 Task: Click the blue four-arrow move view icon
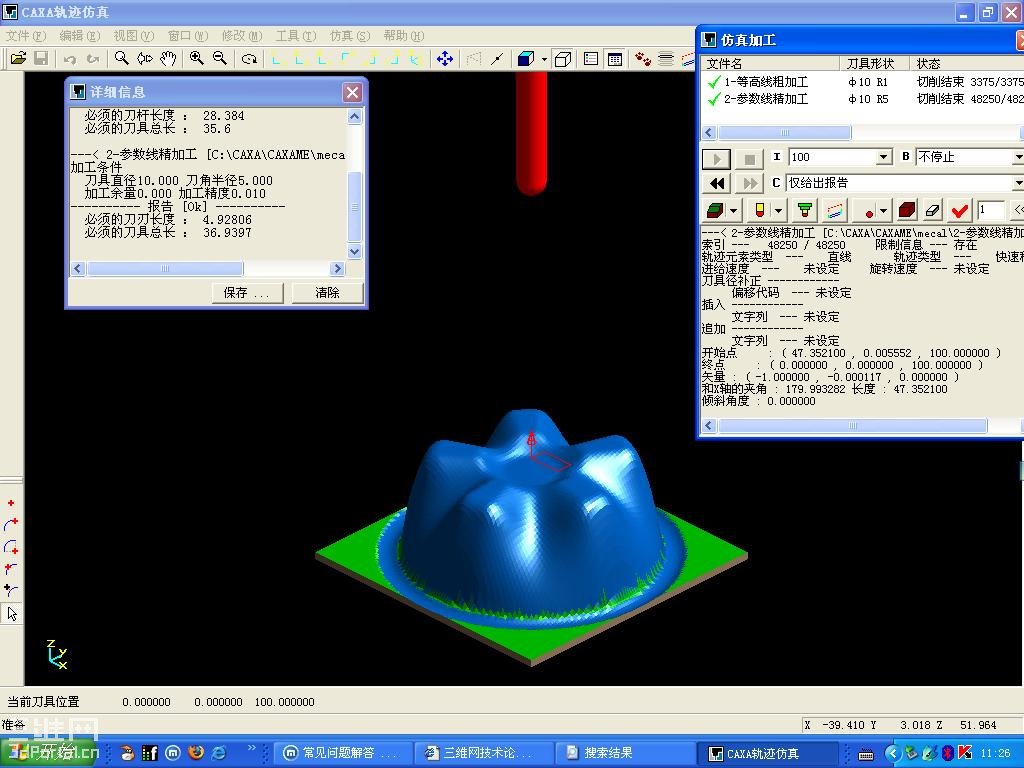(445, 59)
